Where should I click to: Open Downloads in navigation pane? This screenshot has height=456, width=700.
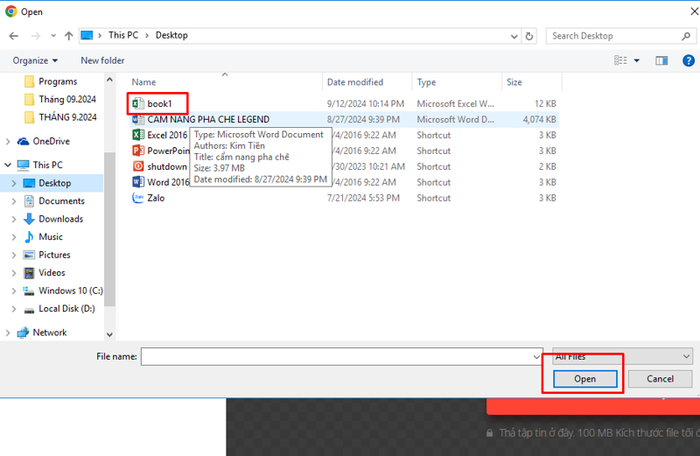tap(53, 219)
